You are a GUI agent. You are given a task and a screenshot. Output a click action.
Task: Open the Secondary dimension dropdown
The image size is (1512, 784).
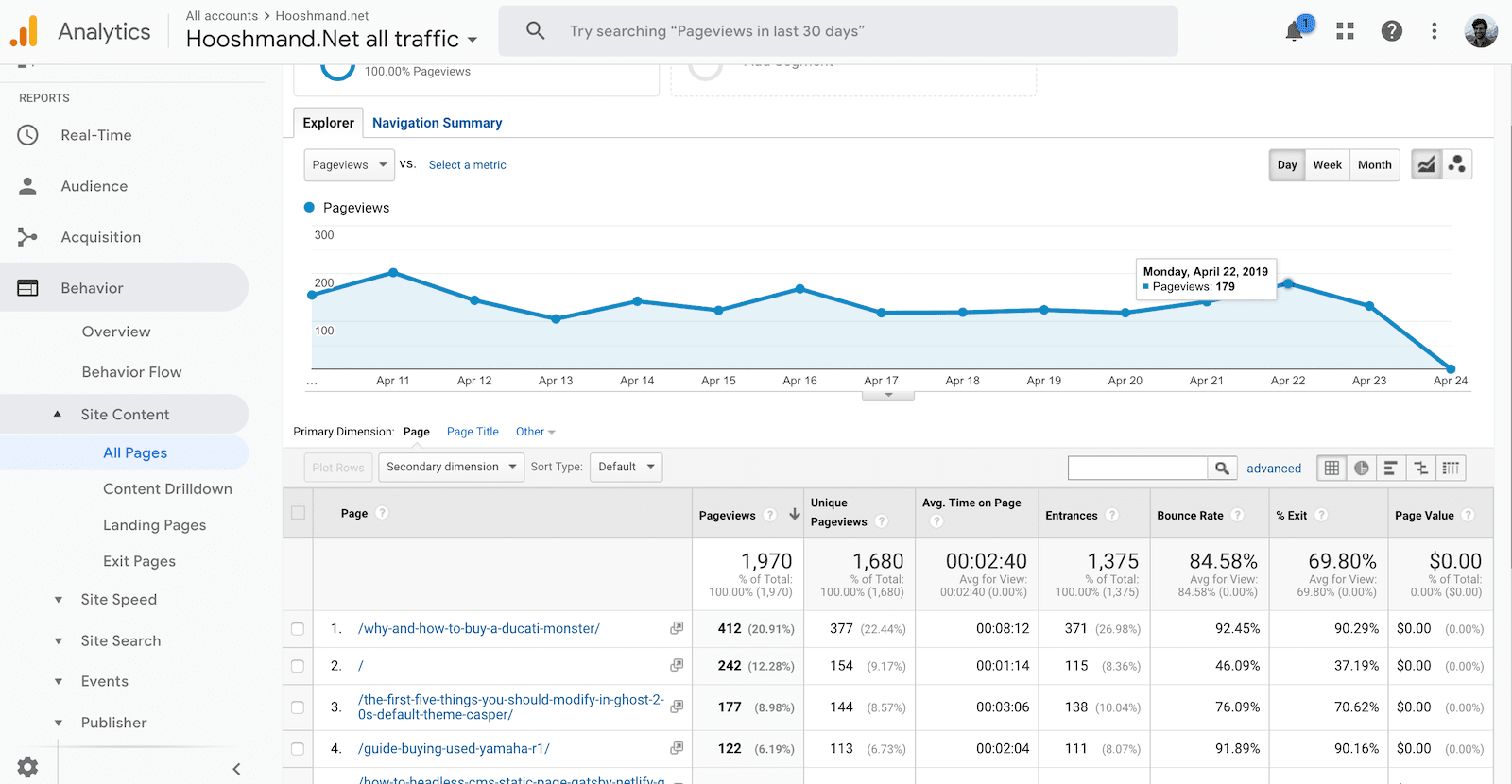pyautogui.click(x=451, y=467)
